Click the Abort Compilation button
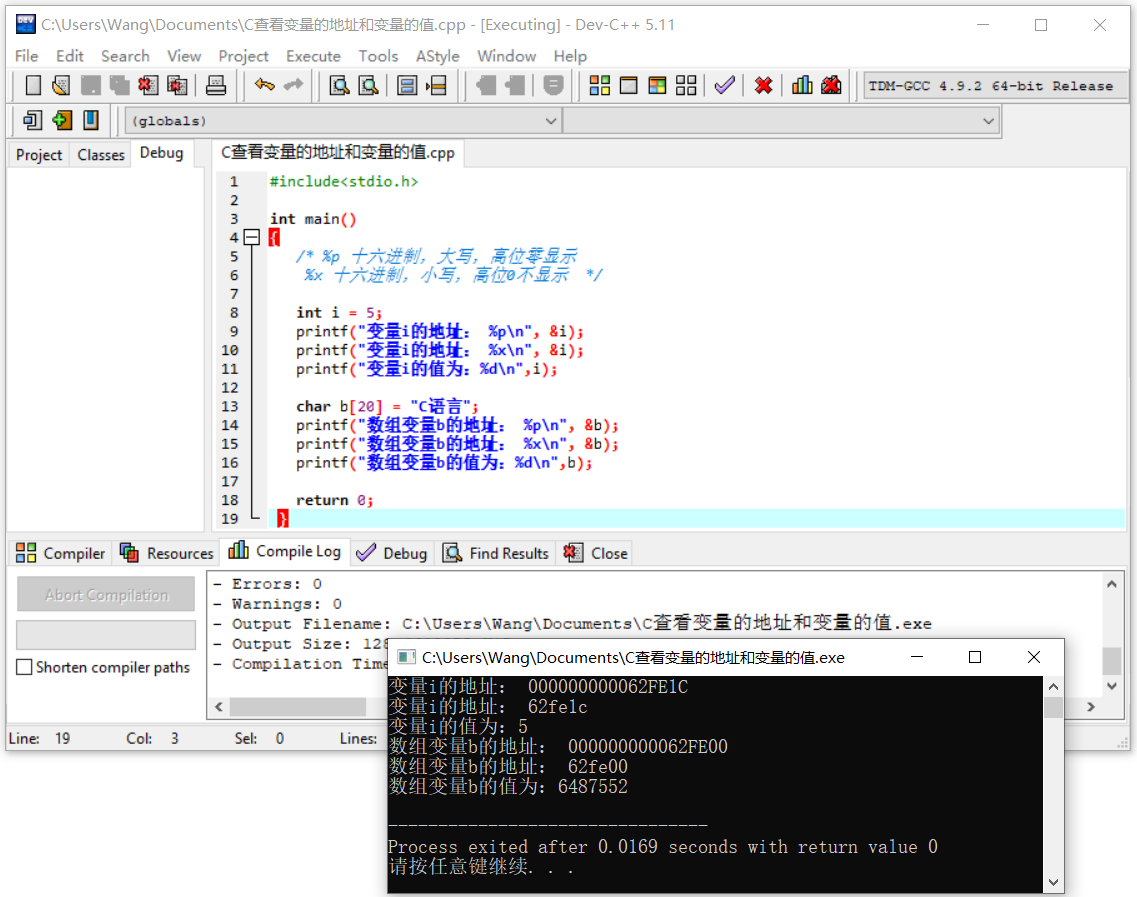The width and height of the screenshot is (1137, 897). pos(106,595)
